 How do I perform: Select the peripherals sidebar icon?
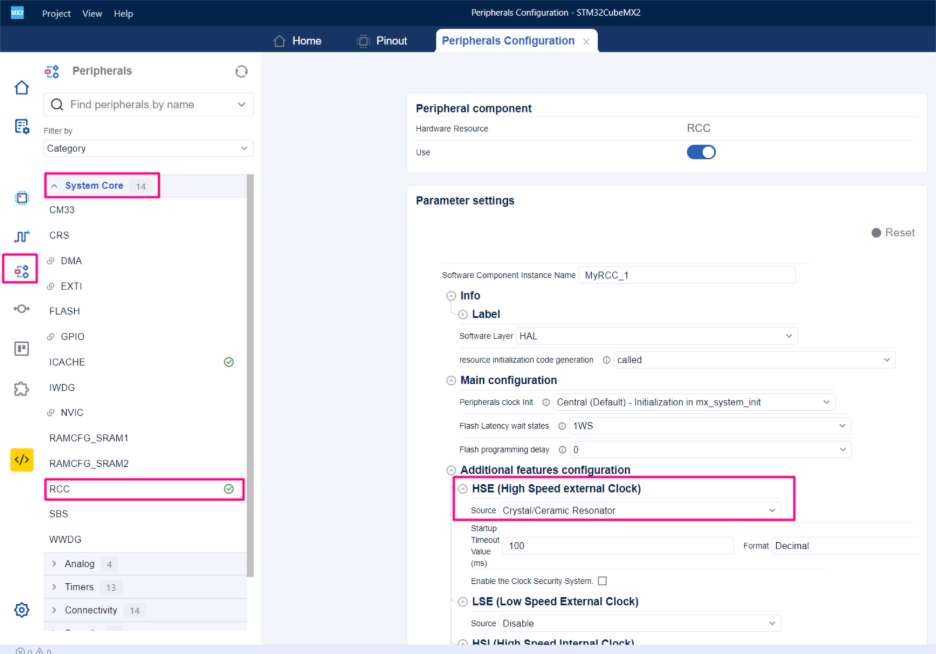21,271
